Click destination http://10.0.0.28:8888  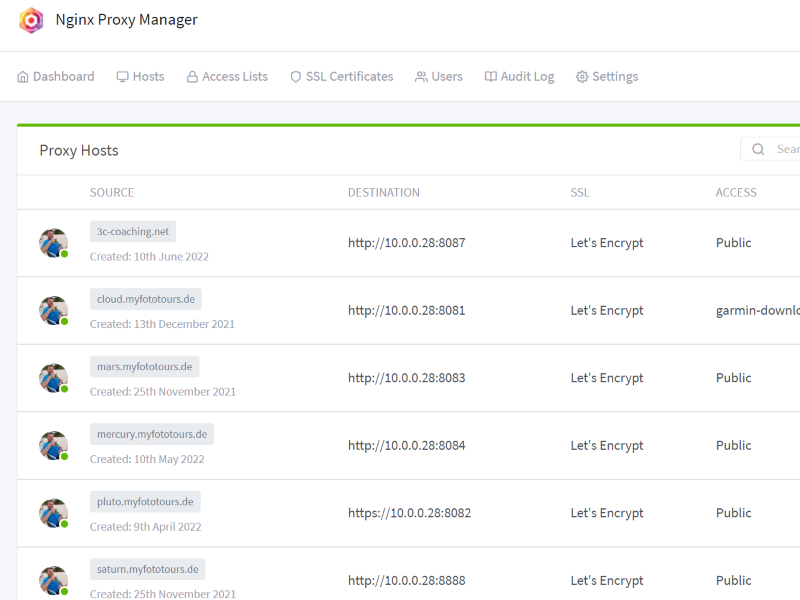pyautogui.click(x=407, y=581)
